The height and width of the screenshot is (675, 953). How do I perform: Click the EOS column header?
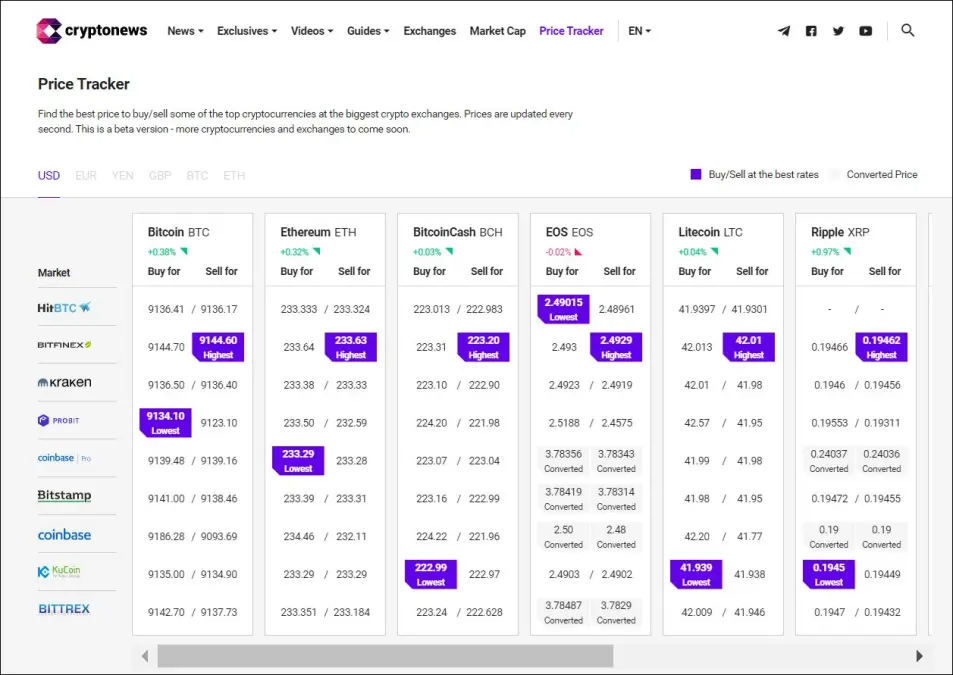click(x=569, y=232)
